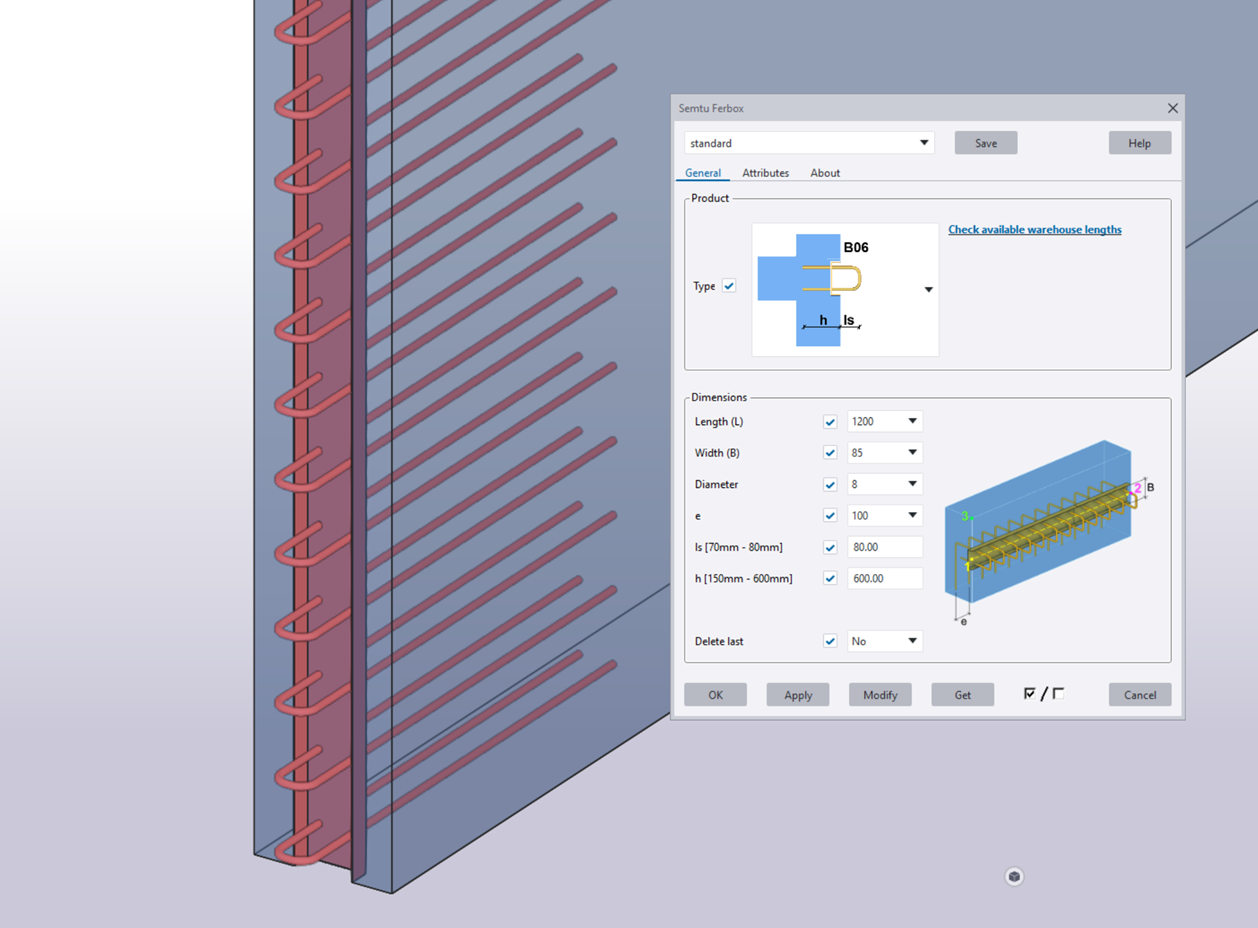The height and width of the screenshot is (928, 1258).
Task: Uncheck the Length (L) checkbox
Action: (x=830, y=422)
